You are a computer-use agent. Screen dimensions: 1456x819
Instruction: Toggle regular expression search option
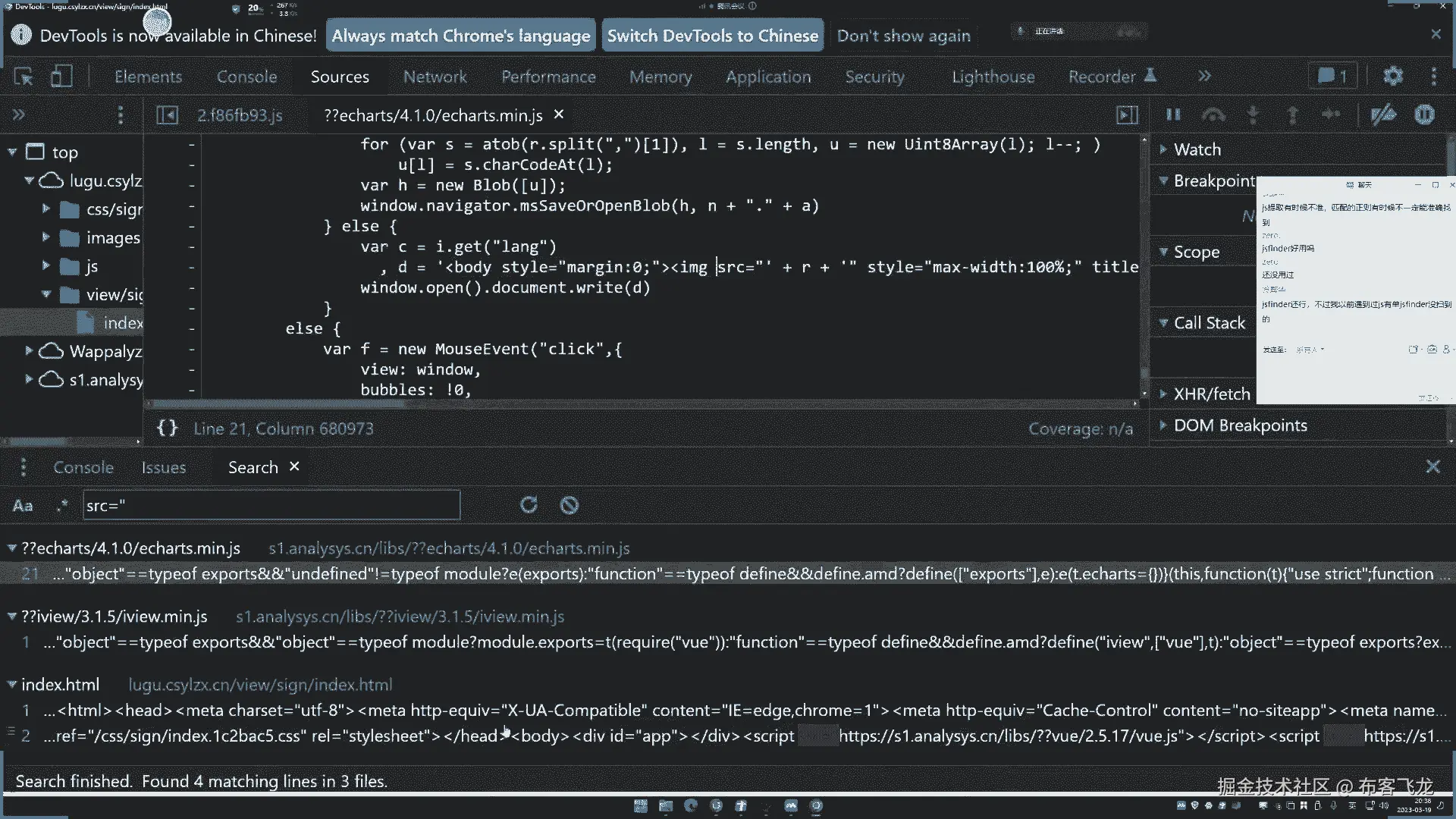[x=62, y=506]
